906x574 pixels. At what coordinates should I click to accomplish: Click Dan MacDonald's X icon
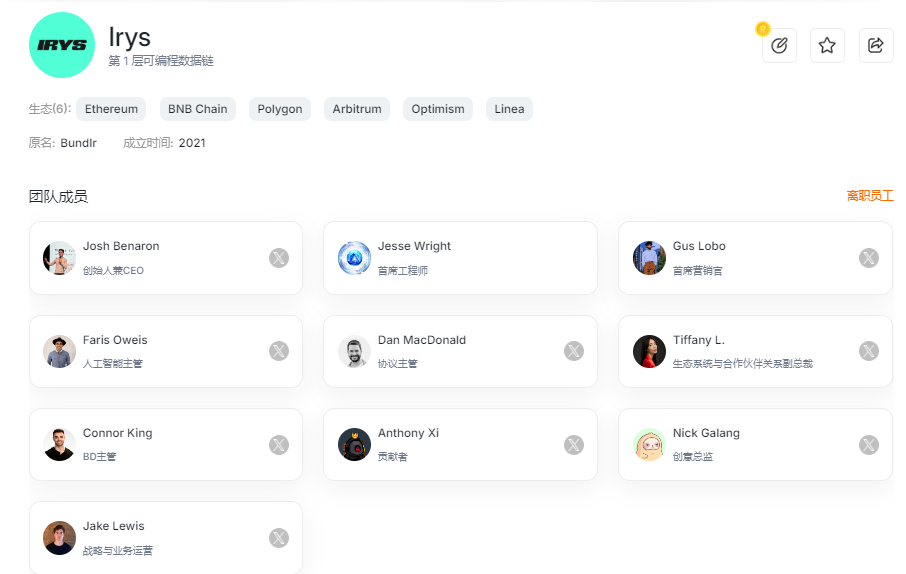tap(574, 351)
